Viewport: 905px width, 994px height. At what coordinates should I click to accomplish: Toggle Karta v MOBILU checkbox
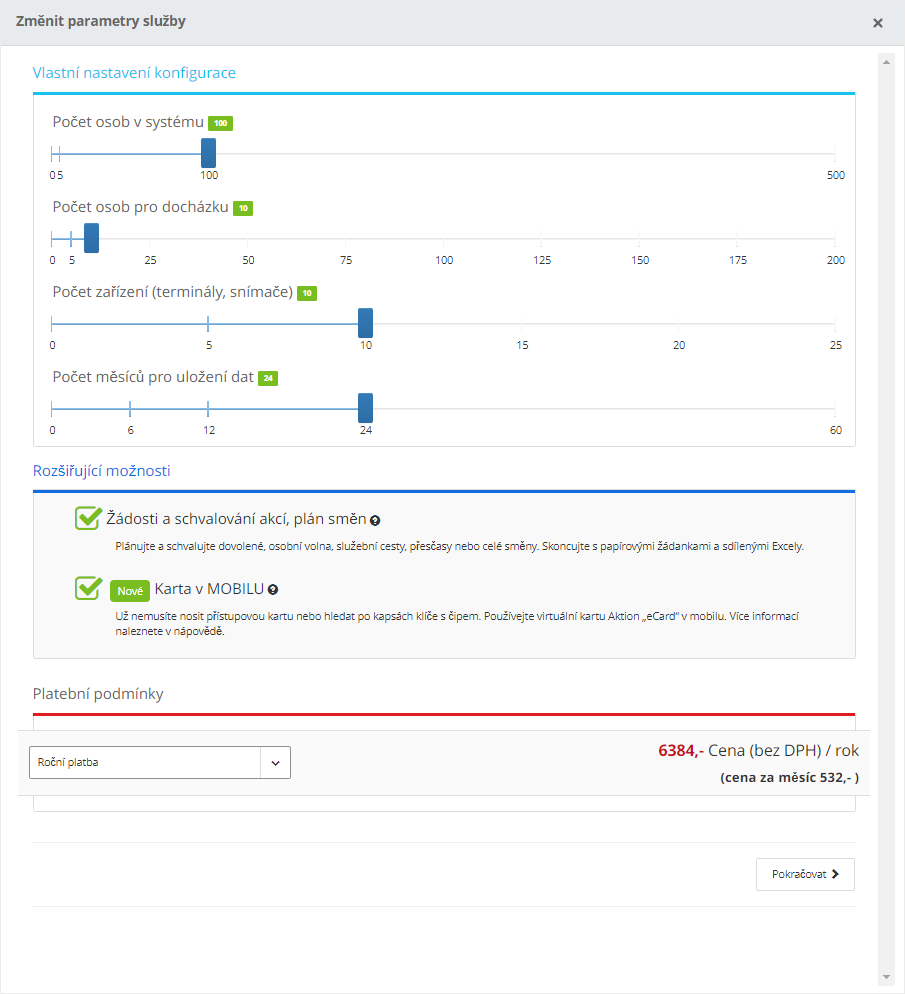pos(88,588)
